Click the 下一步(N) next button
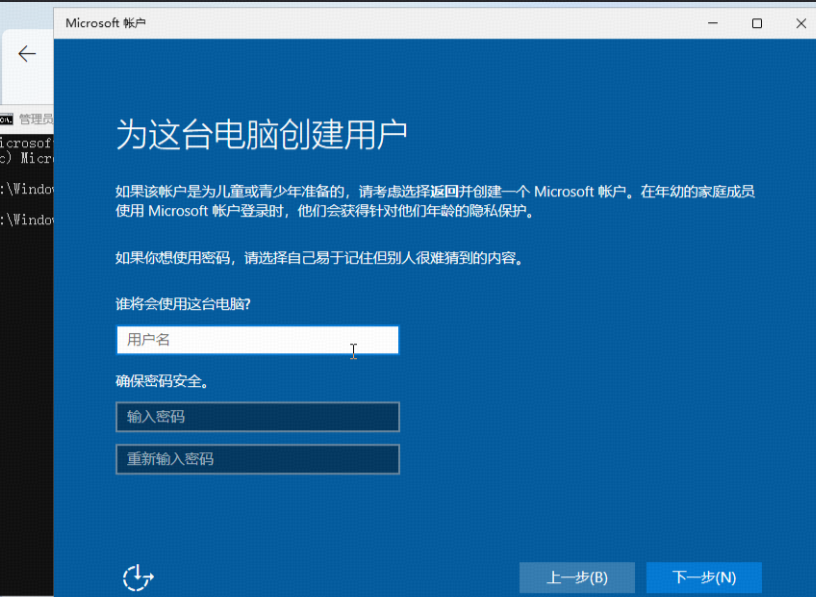816x597 pixels. [704, 577]
